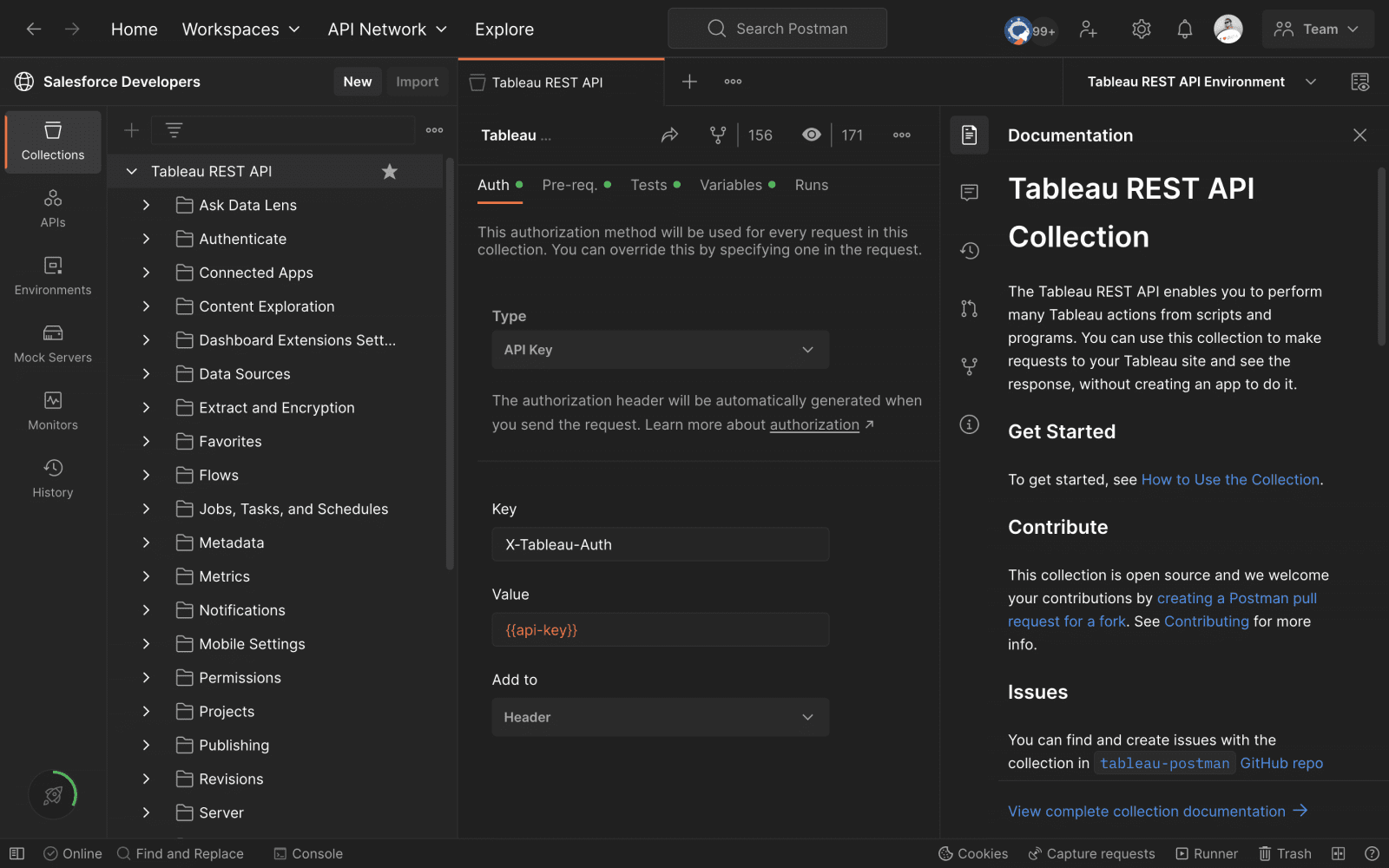This screenshot has width=1389, height=868.
Task: Open collections panel more options
Action: pos(435,130)
